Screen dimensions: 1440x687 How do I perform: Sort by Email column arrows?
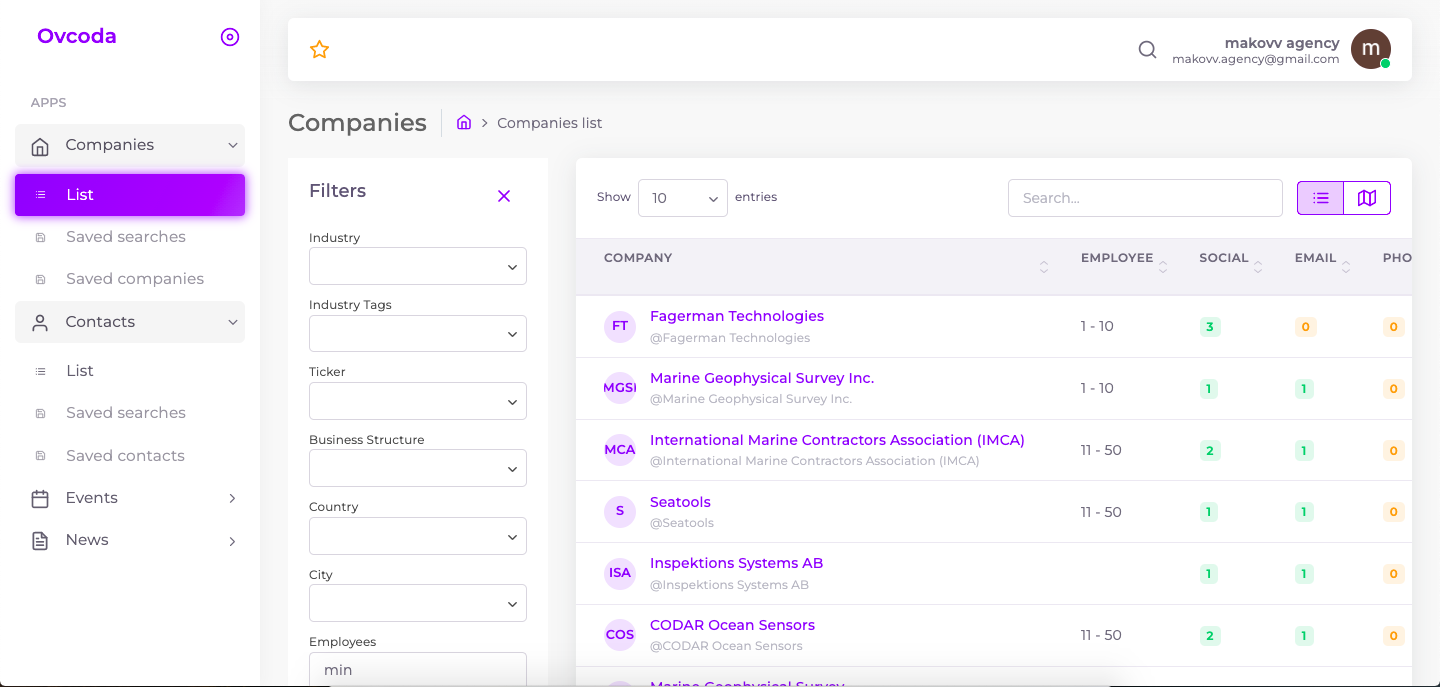(x=1346, y=267)
